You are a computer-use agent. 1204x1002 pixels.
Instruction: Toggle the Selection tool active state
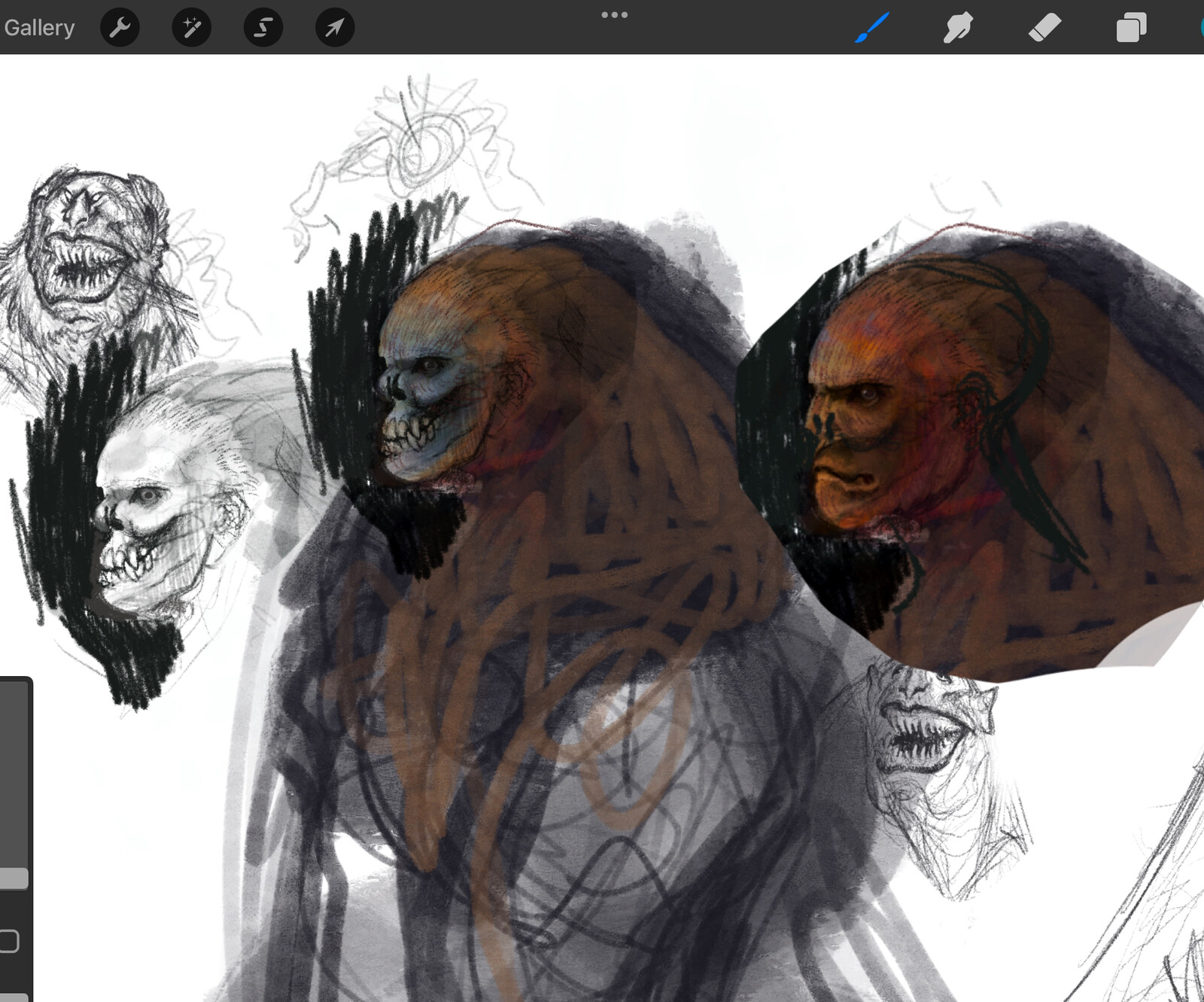pos(263,28)
